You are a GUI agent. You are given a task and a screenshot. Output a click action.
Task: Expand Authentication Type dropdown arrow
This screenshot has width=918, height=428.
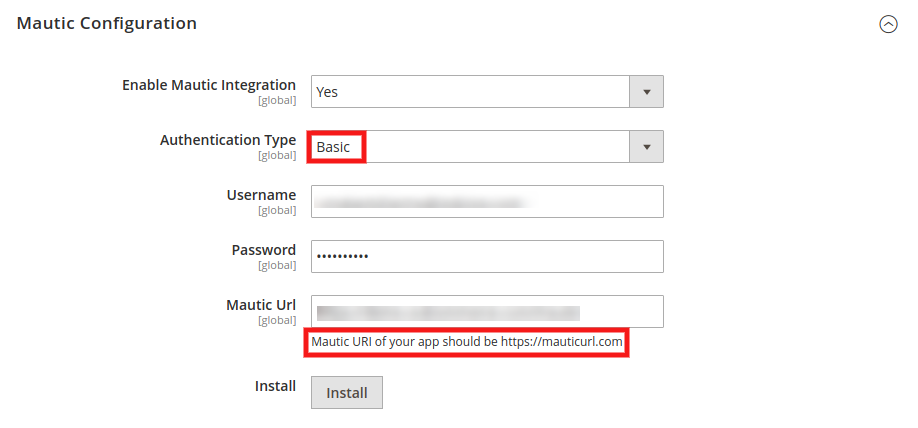coord(646,147)
